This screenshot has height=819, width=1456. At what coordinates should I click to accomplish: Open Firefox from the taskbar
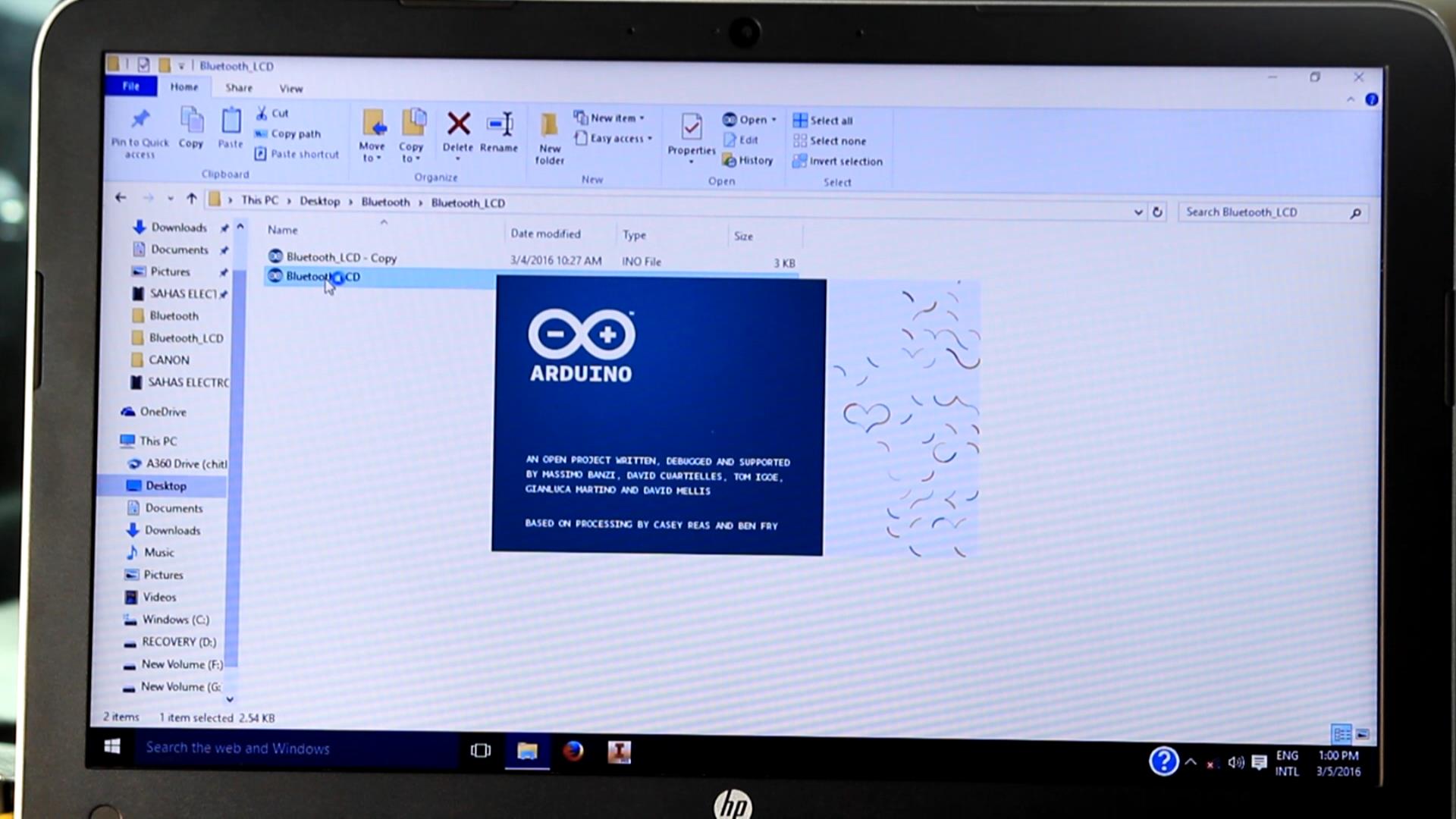pos(573,751)
